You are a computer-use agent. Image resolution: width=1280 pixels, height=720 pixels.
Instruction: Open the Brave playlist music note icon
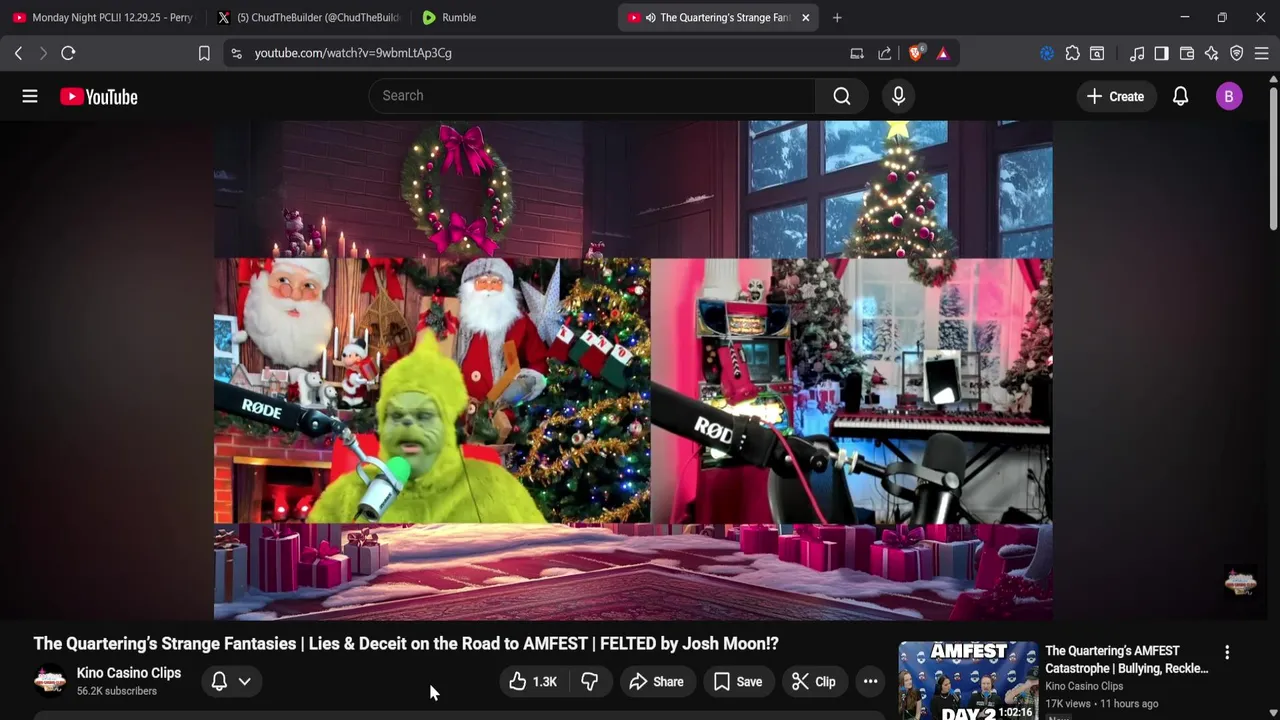tap(1137, 53)
